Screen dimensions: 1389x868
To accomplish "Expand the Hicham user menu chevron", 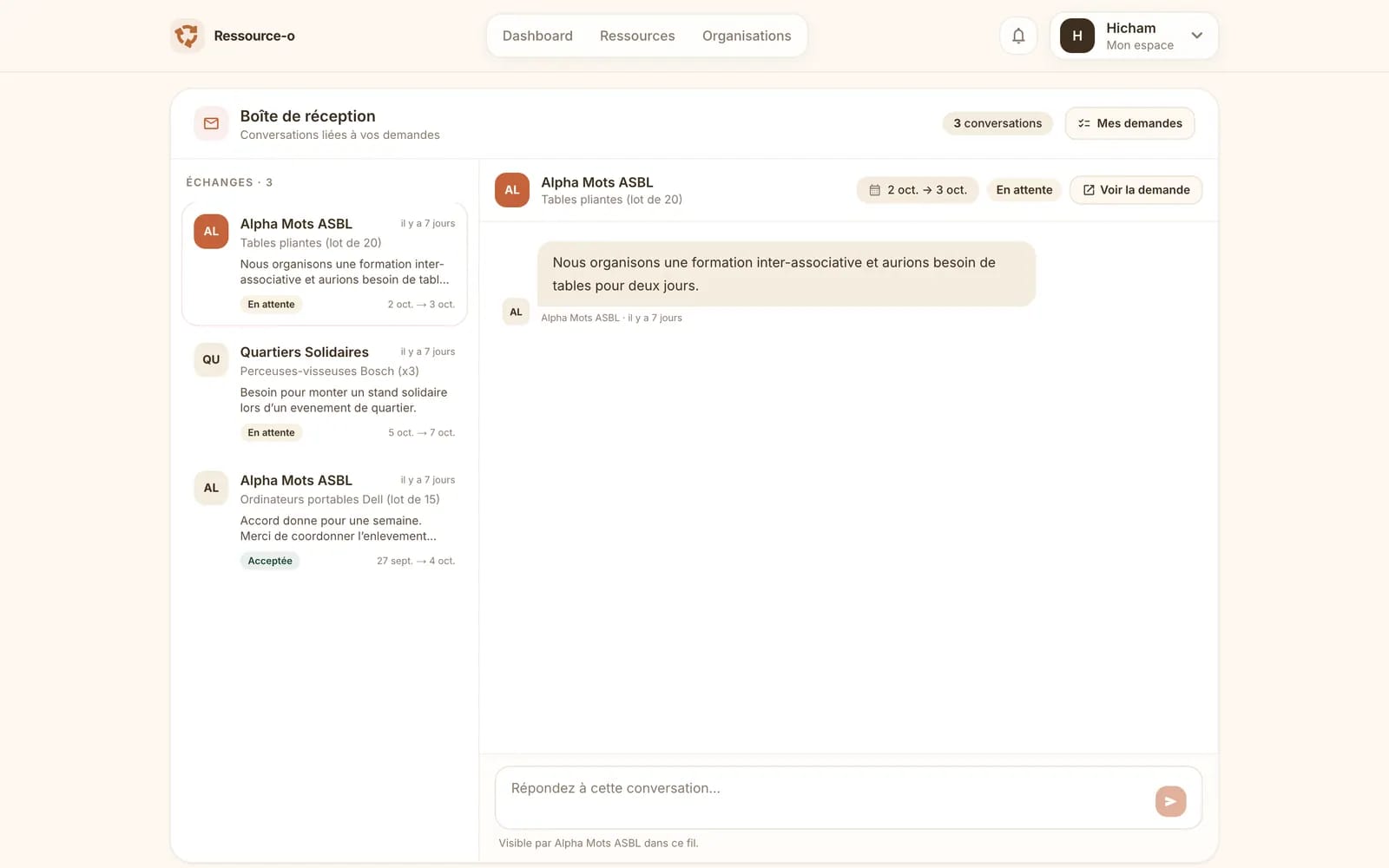I will point(1196,36).
